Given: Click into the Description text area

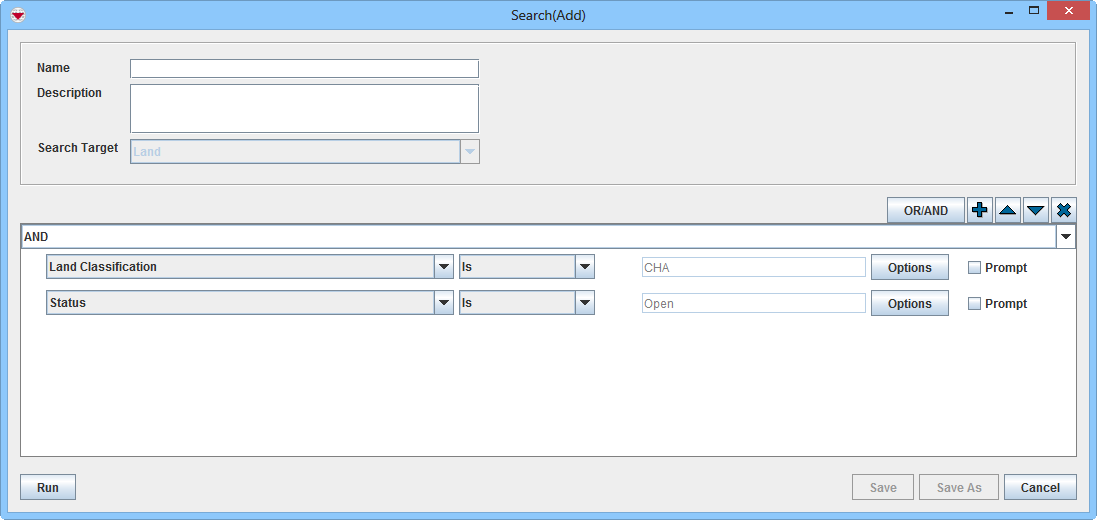Looking at the screenshot, I should pyautogui.click(x=304, y=108).
